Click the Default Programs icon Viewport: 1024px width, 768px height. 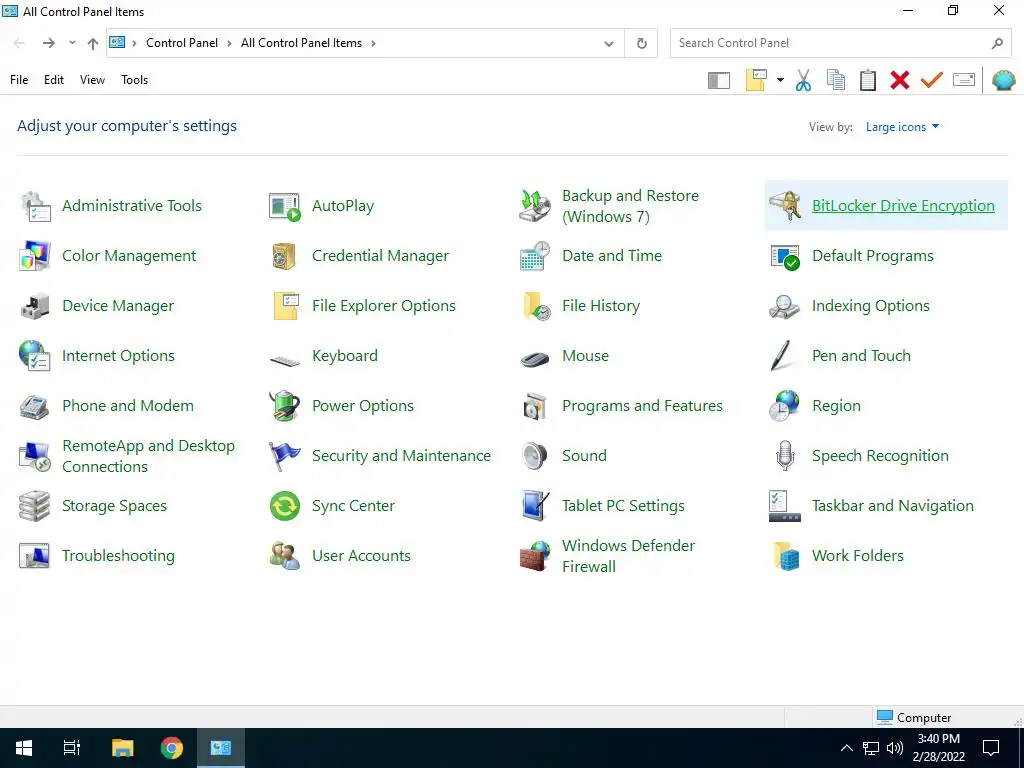pyautogui.click(x=785, y=256)
